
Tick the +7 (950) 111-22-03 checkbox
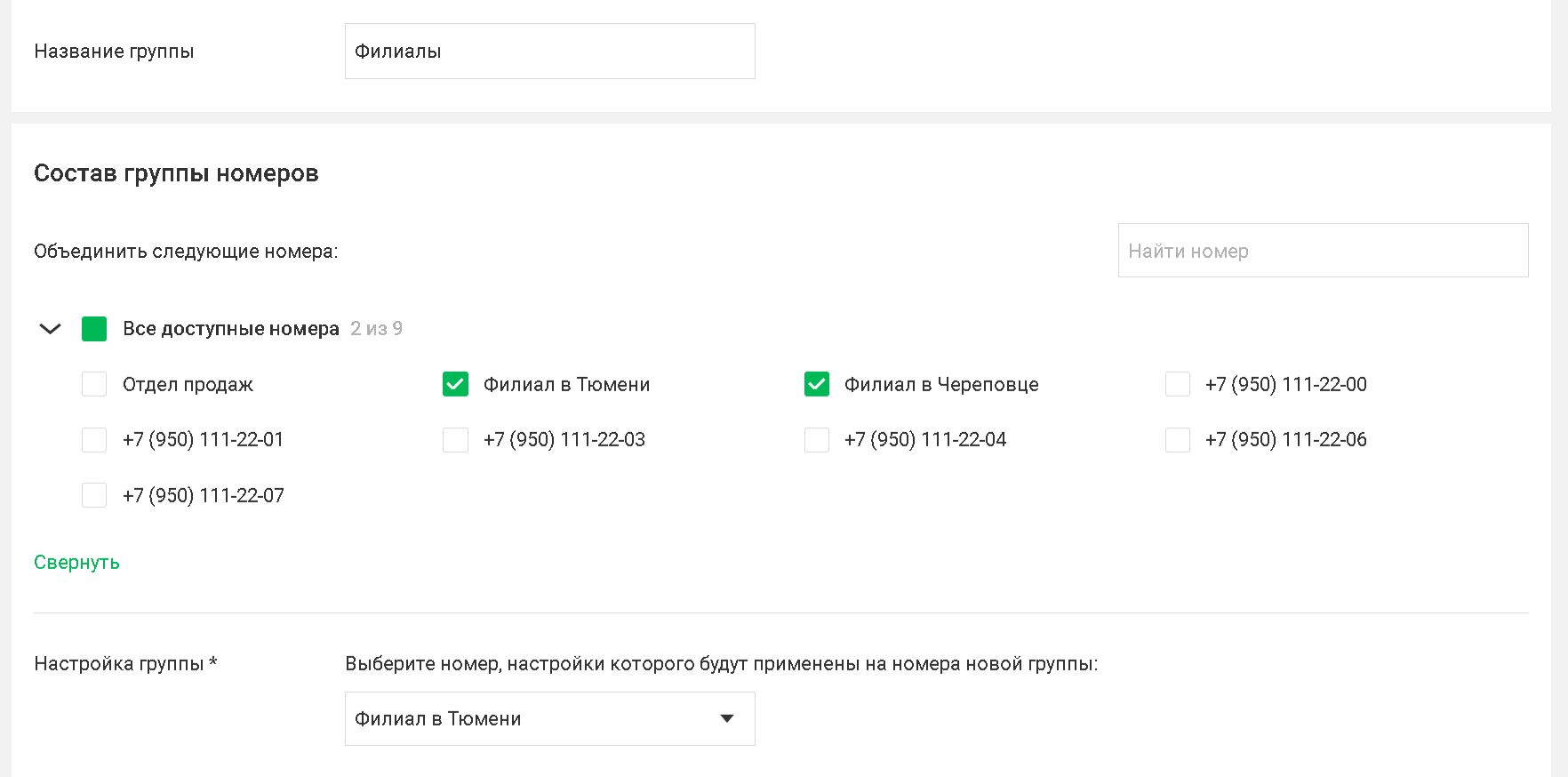pos(455,440)
